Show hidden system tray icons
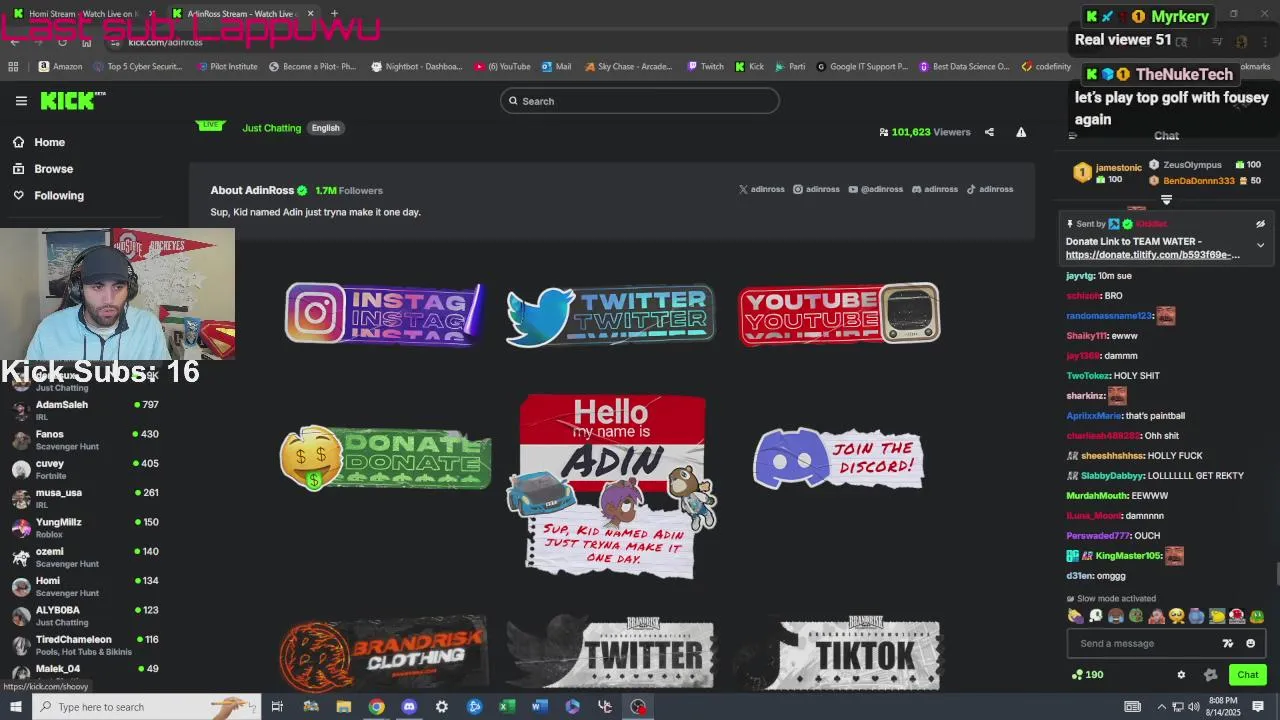The image size is (1280, 720). tap(1161, 707)
